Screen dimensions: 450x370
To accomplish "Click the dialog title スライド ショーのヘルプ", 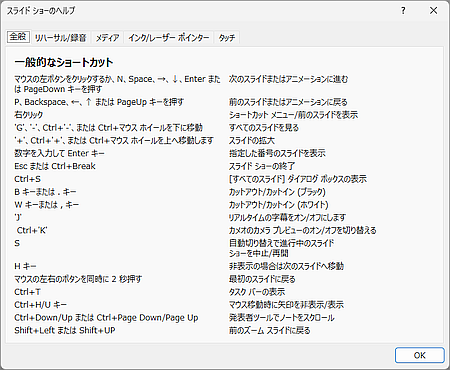I will pyautogui.click(x=41, y=11).
